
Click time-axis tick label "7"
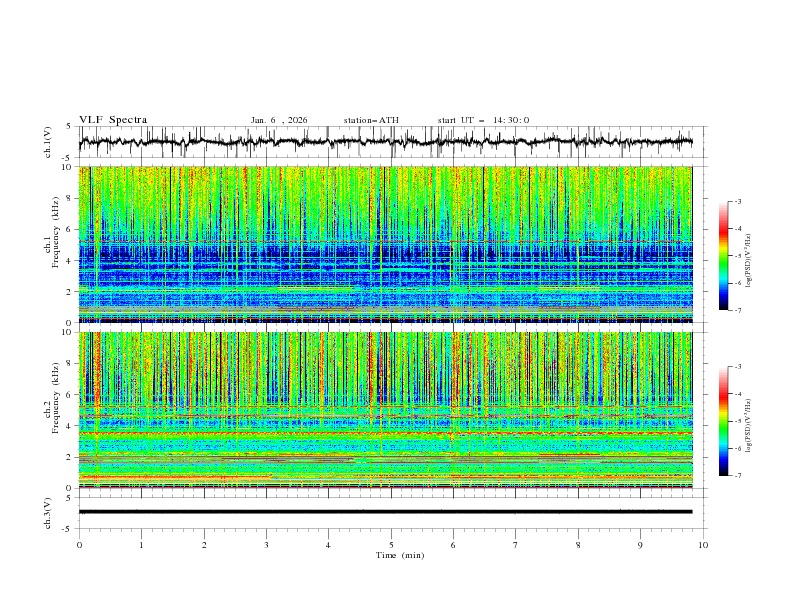(x=516, y=545)
